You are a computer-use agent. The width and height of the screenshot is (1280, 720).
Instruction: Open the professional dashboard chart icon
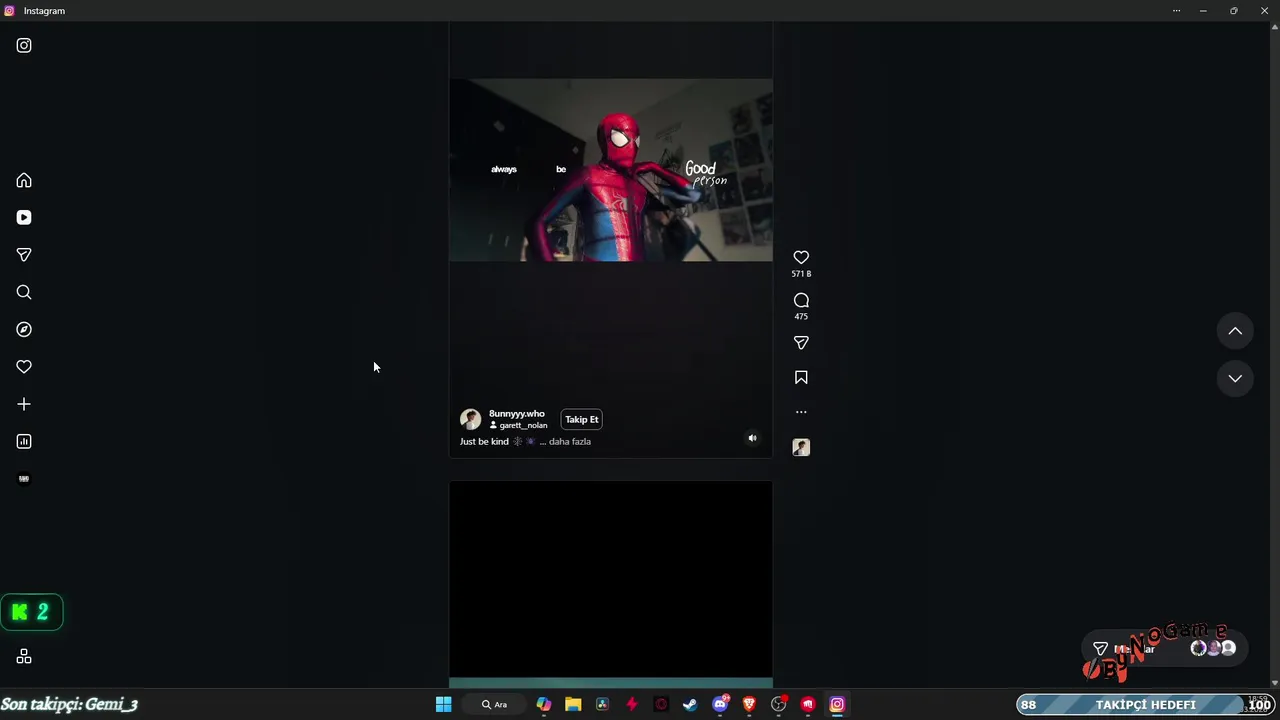(24, 441)
